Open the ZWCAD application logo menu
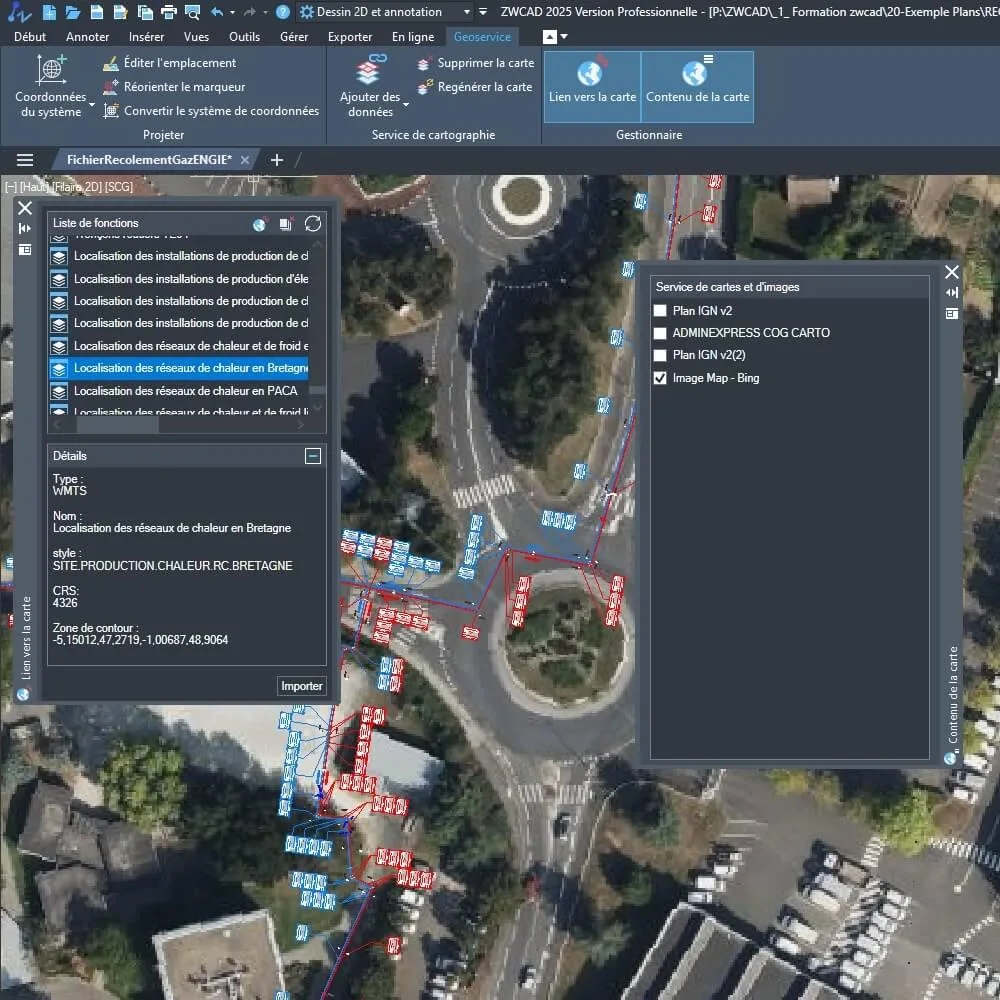 [18, 11]
